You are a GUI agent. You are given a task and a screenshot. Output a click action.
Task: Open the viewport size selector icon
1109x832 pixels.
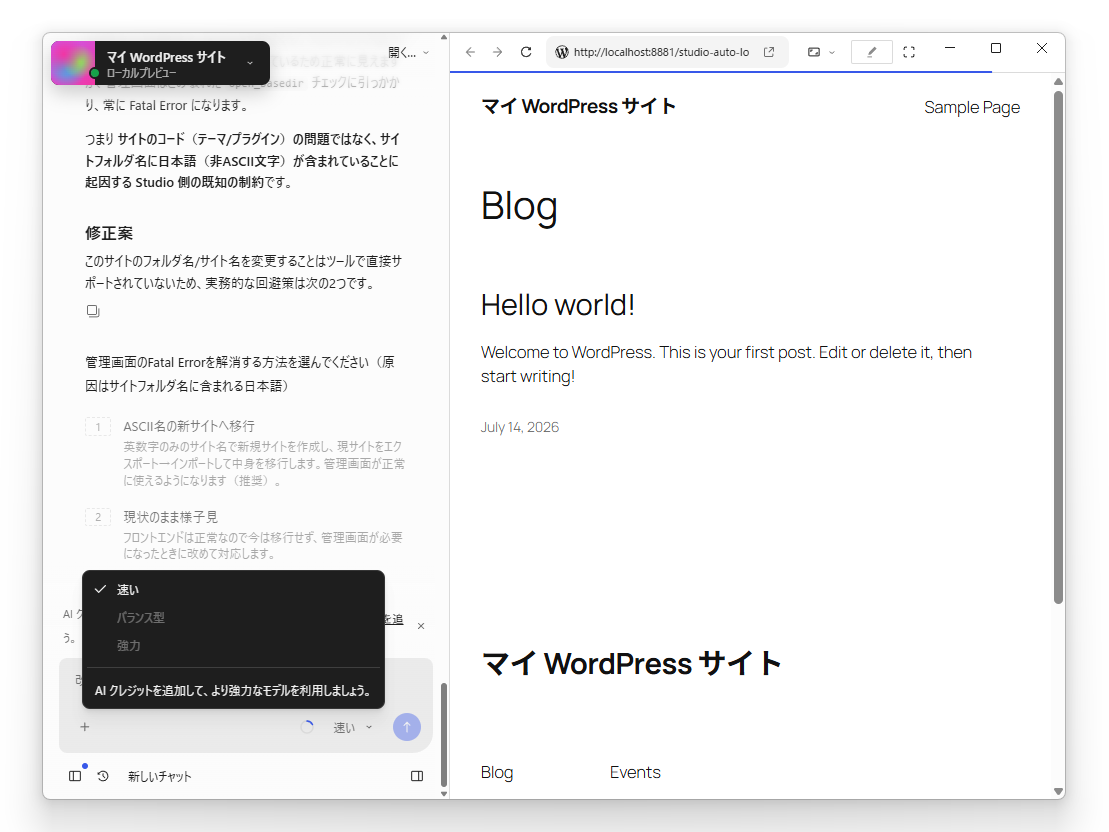(x=814, y=52)
